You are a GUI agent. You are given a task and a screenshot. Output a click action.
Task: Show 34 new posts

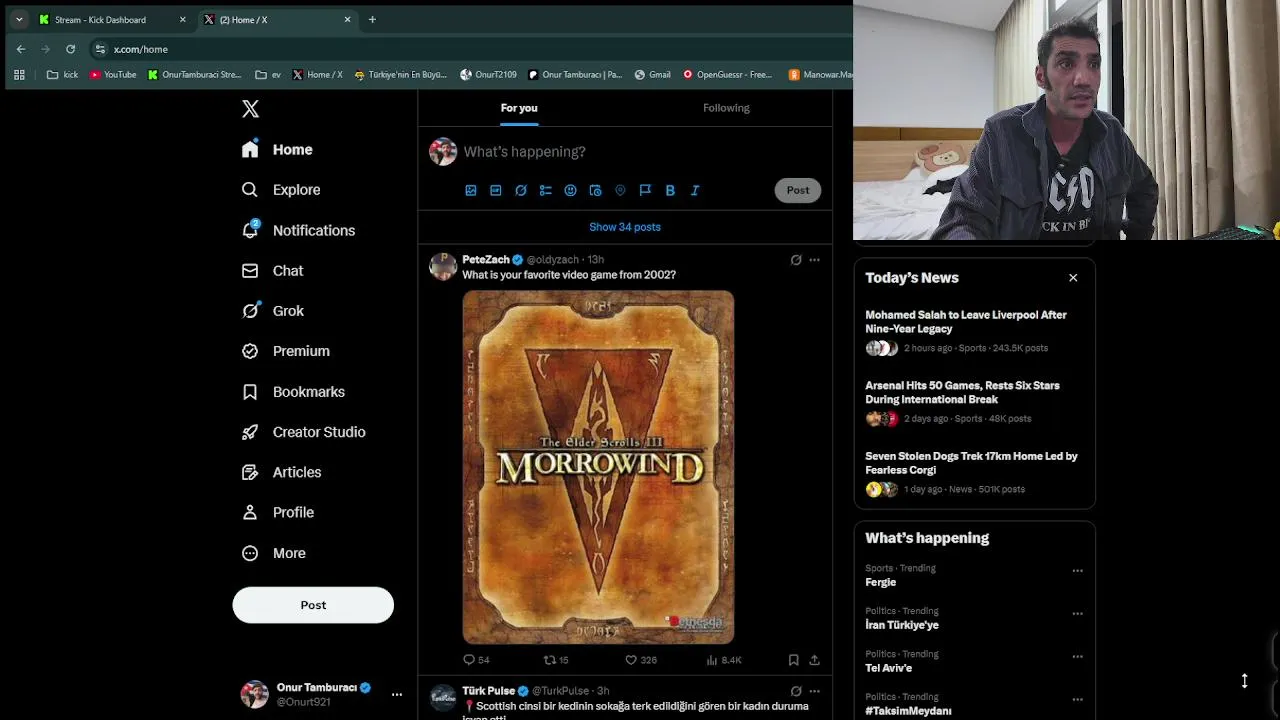point(625,227)
